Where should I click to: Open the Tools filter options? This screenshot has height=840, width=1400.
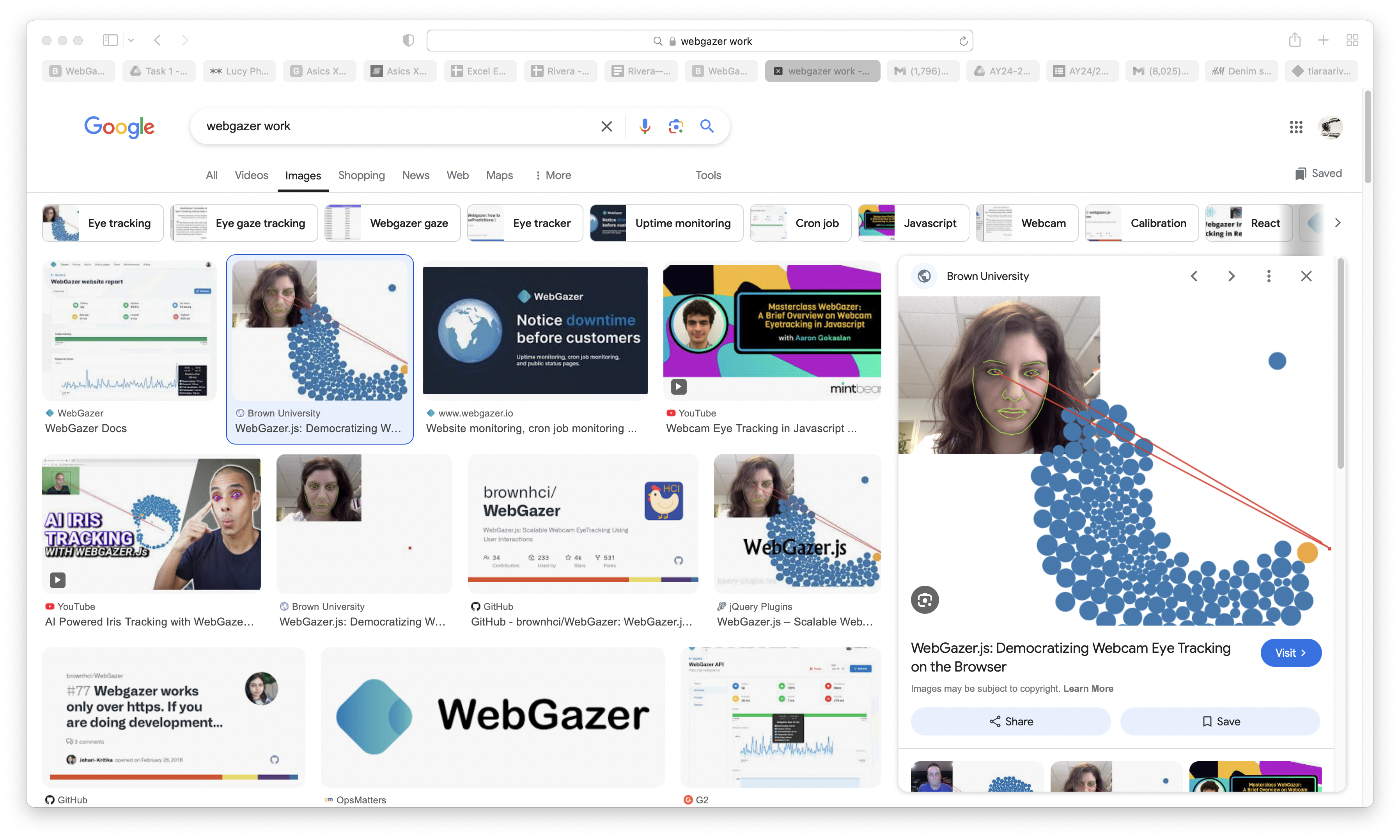pyautogui.click(x=708, y=175)
